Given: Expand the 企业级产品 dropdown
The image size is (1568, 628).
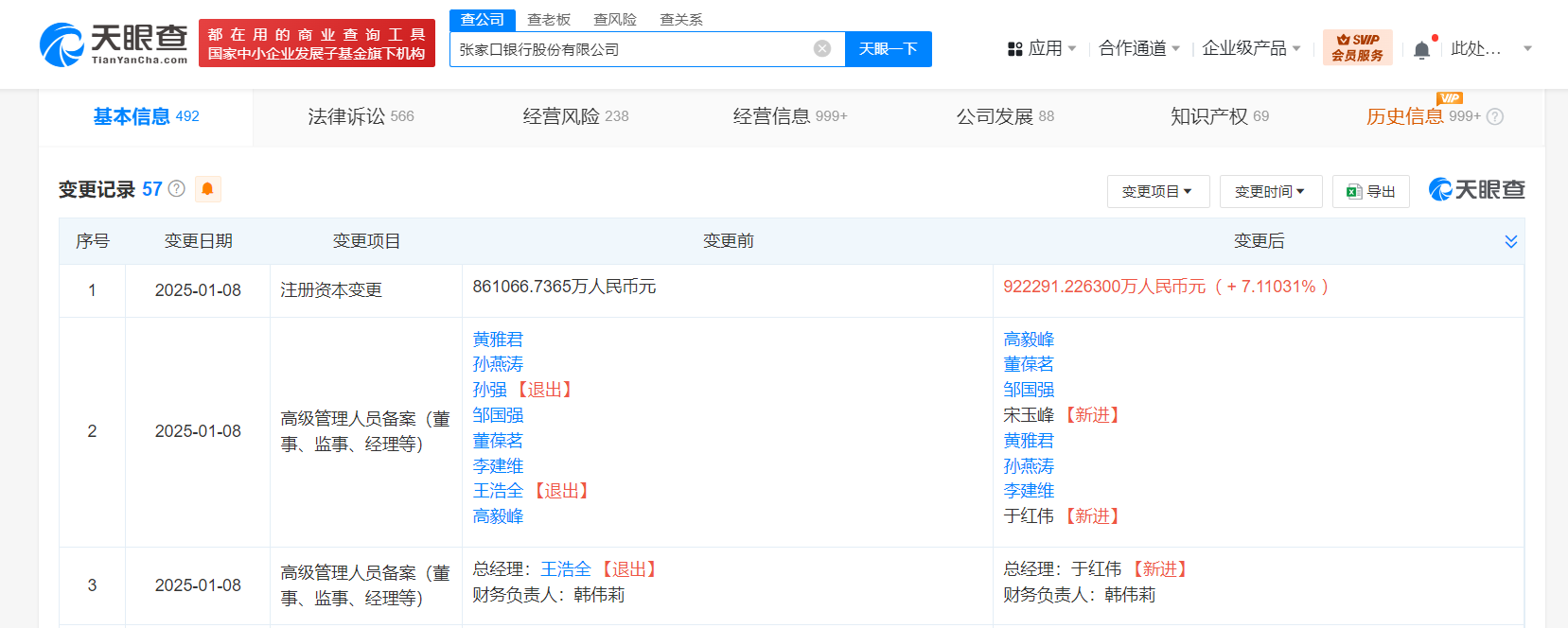Looking at the screenshot, I should (x=1251, y=48).
